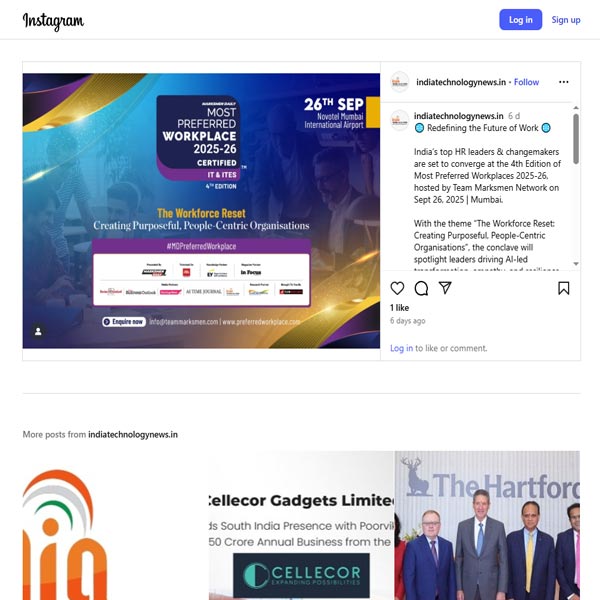600x600 pixels.
Task: Open the Cellecor Gadgets post thumbnail
Action: (301, 525)
